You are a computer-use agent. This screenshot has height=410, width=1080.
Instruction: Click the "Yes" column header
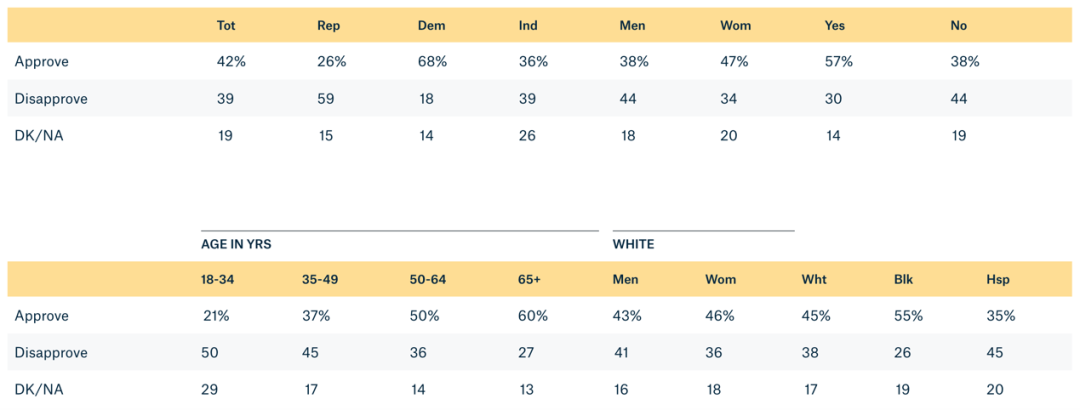coord(835,25)
